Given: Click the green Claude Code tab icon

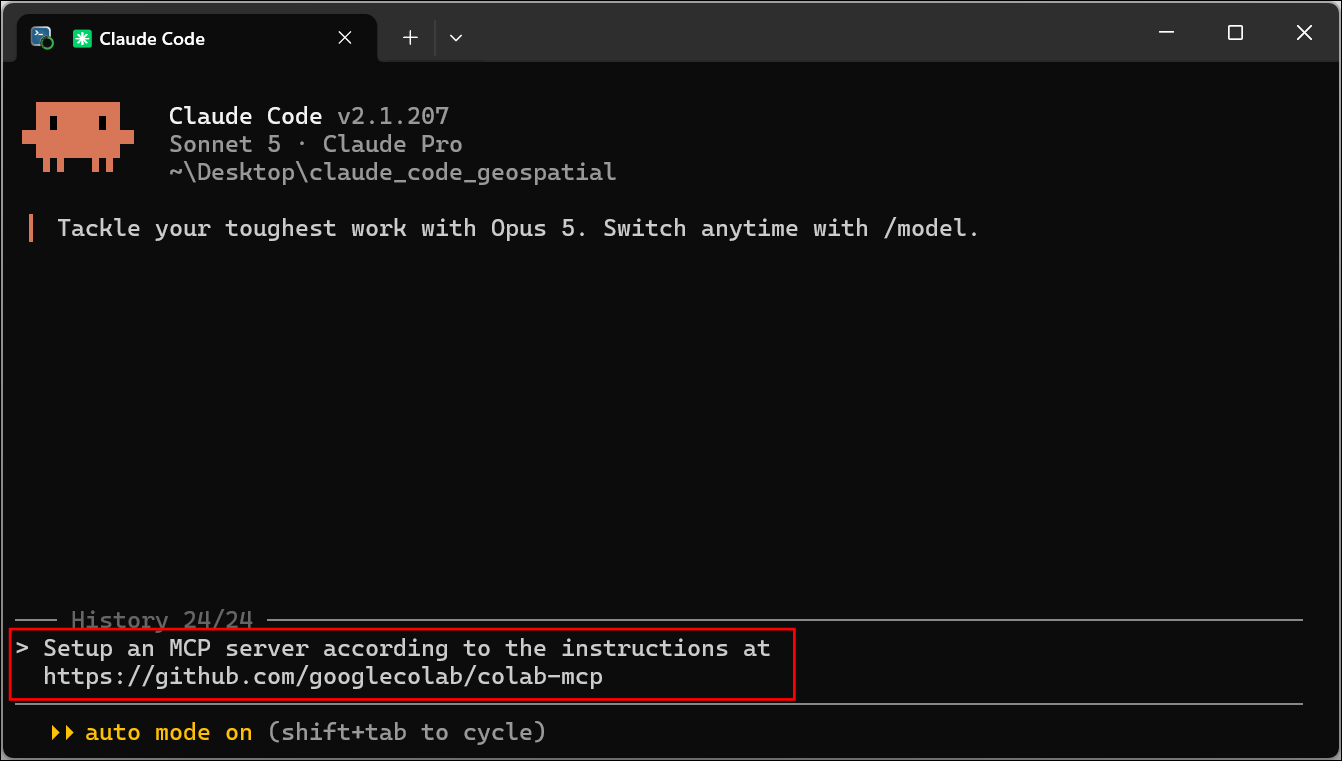Looking at the screenshot, I should [x=82, y=39].
